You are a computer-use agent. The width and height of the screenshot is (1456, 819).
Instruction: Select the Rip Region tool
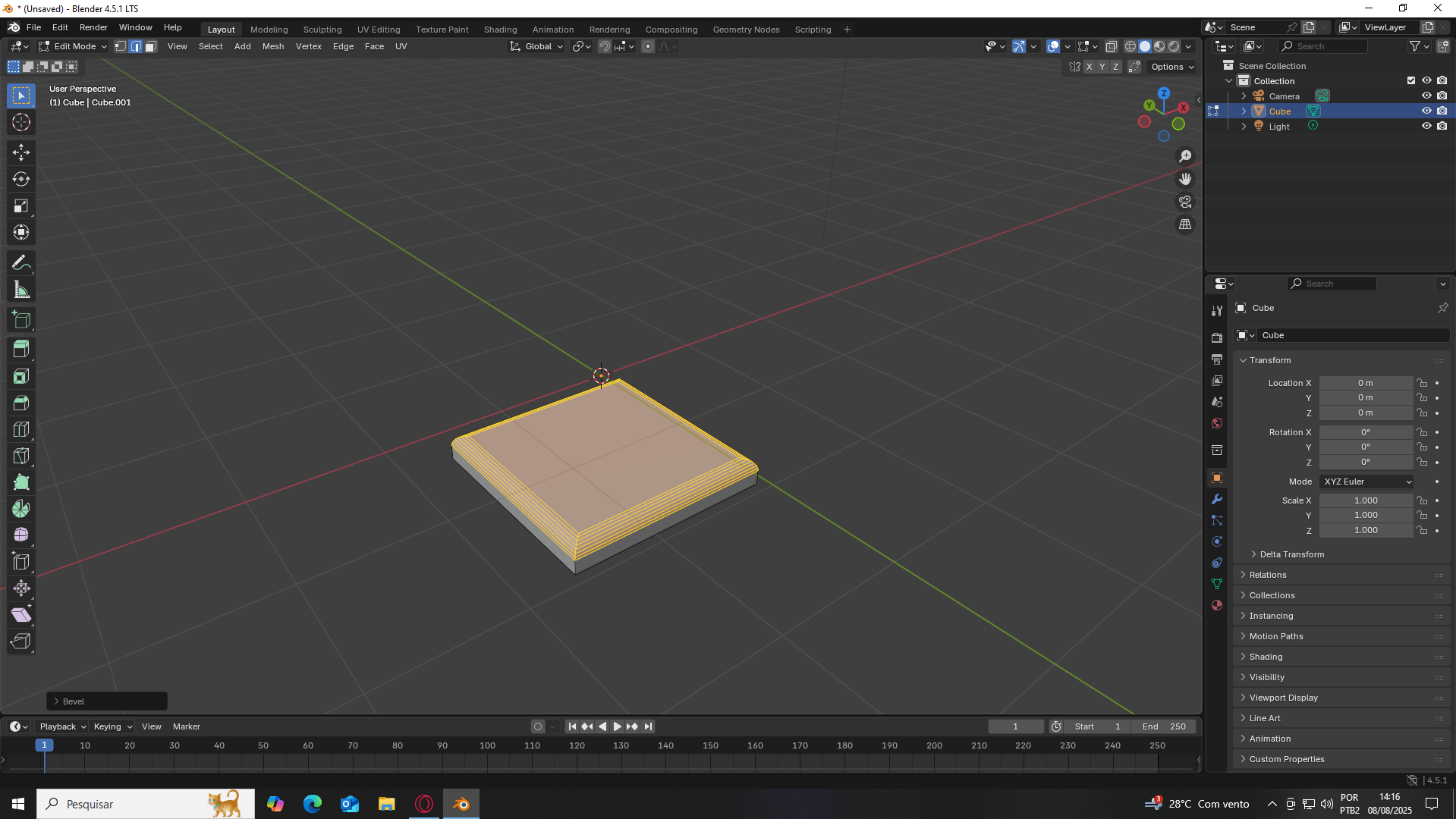coord(21,642)
